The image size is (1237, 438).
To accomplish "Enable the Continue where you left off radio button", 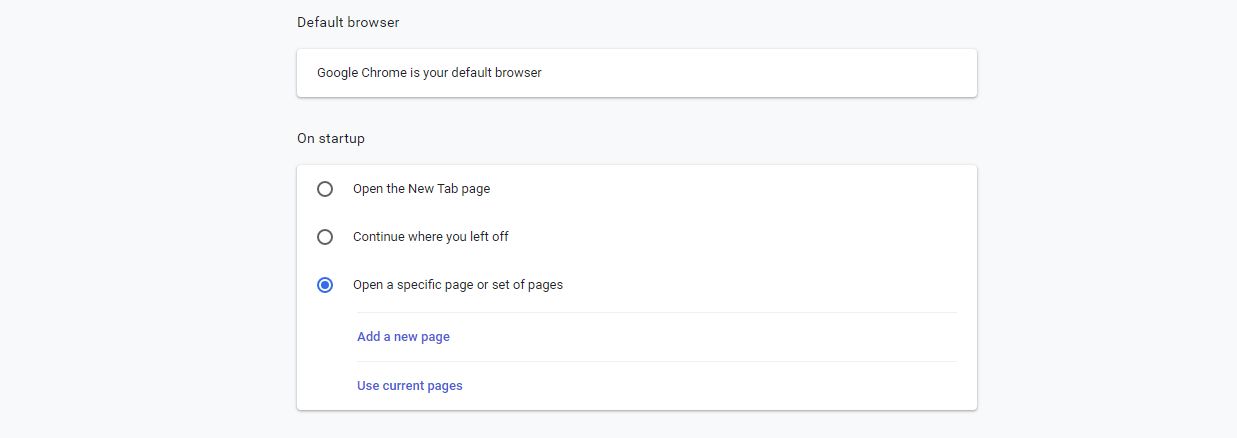I will tap(325, 237).
